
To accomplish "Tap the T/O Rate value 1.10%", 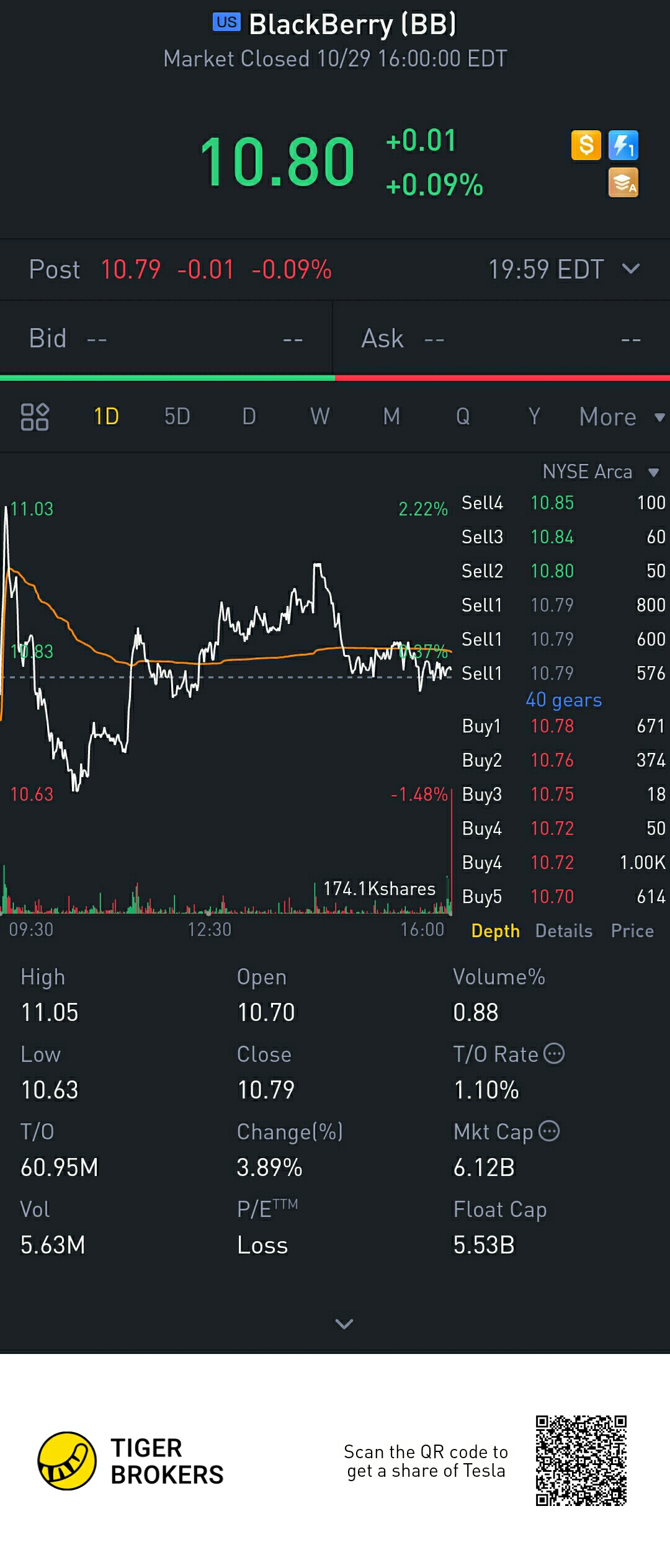I will pos(486,1090).
